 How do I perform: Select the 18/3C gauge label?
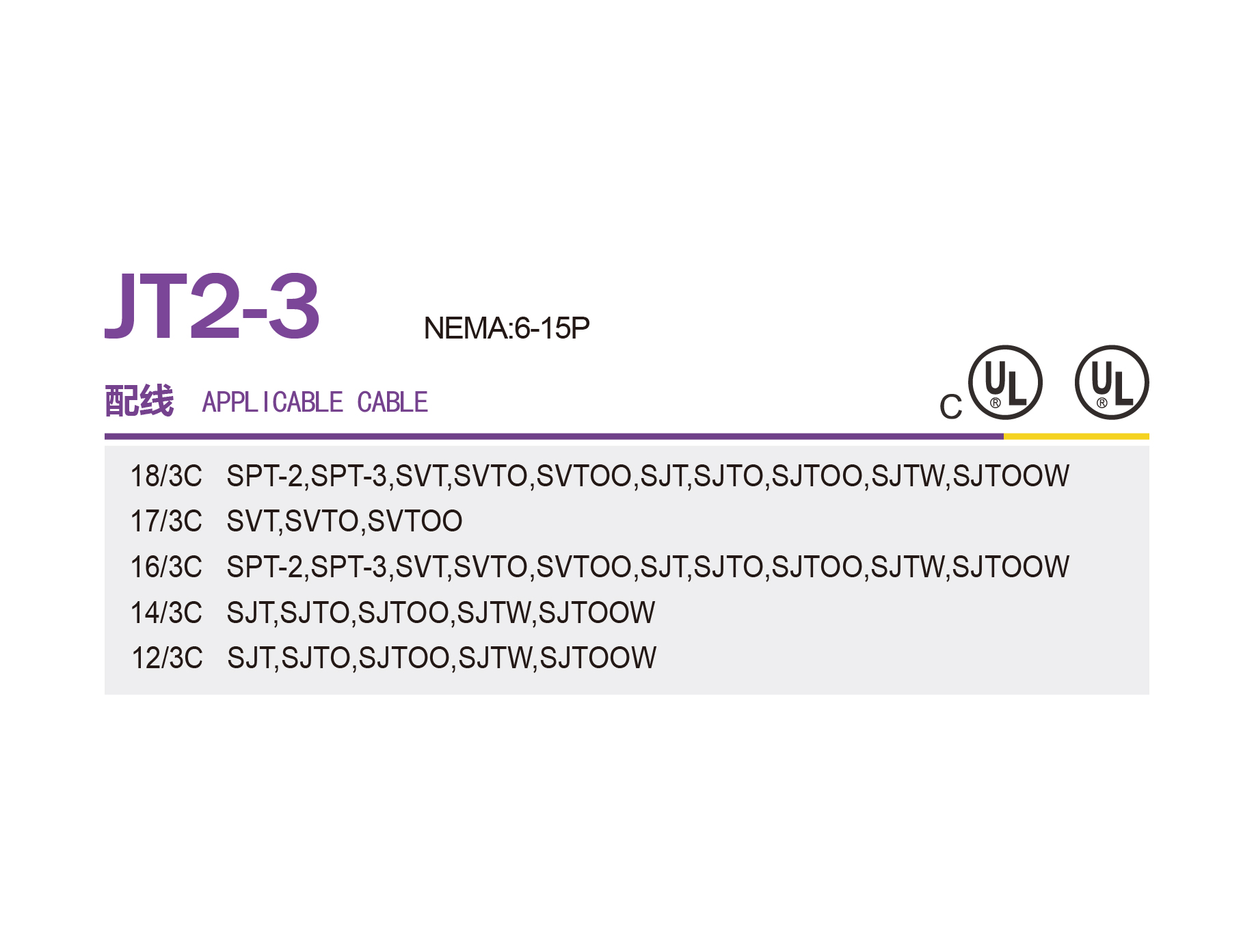click(x=166, y=476)
